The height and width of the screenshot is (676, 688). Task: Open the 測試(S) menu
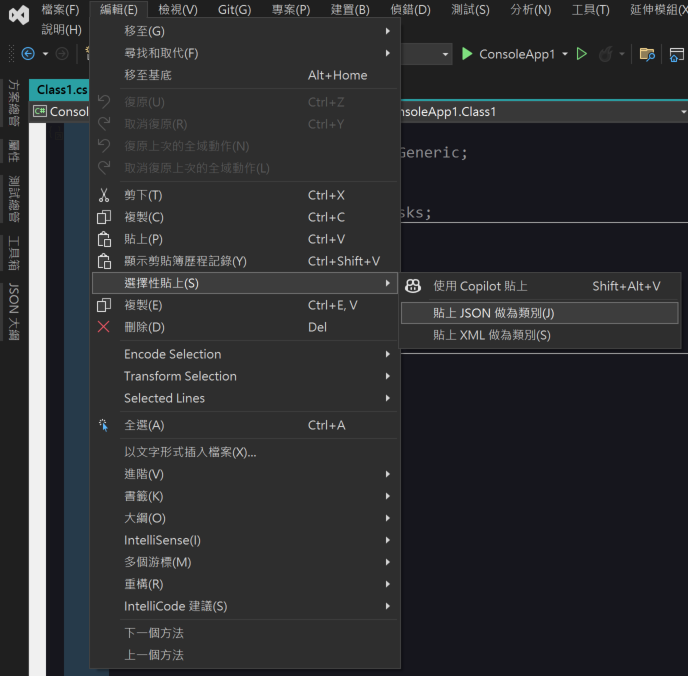click(x=470, y=9)
